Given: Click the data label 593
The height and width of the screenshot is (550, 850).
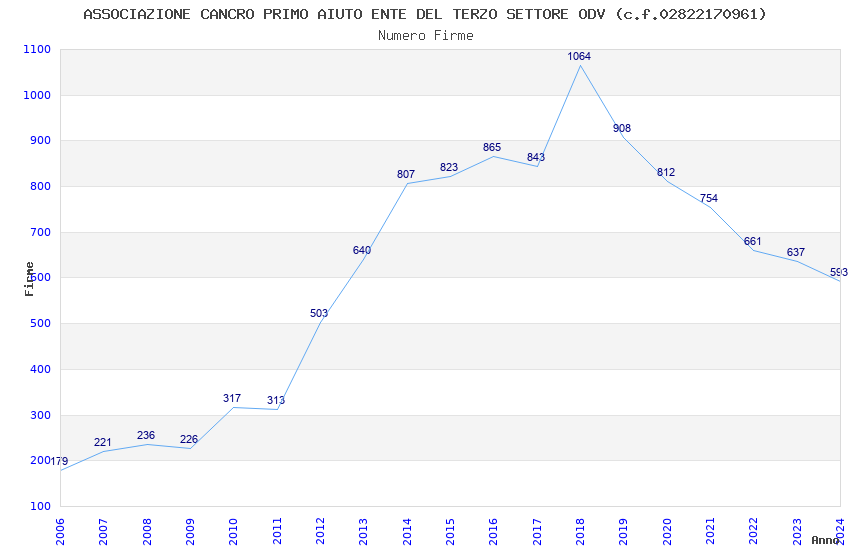Looking at the screenshot, I should pyautogui.click(x=839, y=273).
